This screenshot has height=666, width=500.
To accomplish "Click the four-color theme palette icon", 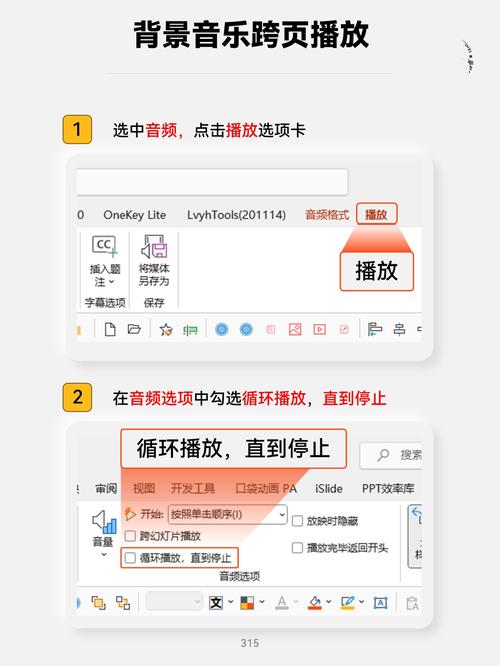I will (247, 602).
